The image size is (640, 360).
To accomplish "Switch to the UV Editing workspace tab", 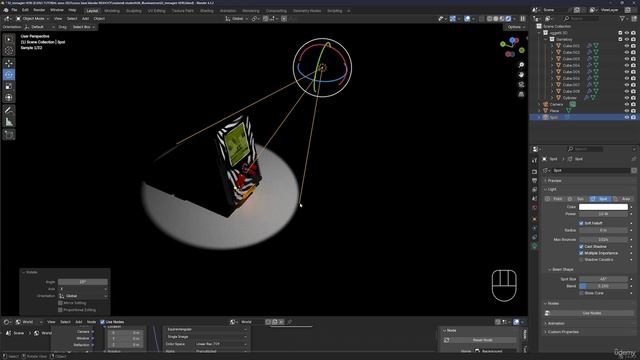I will tap(157, 11).
